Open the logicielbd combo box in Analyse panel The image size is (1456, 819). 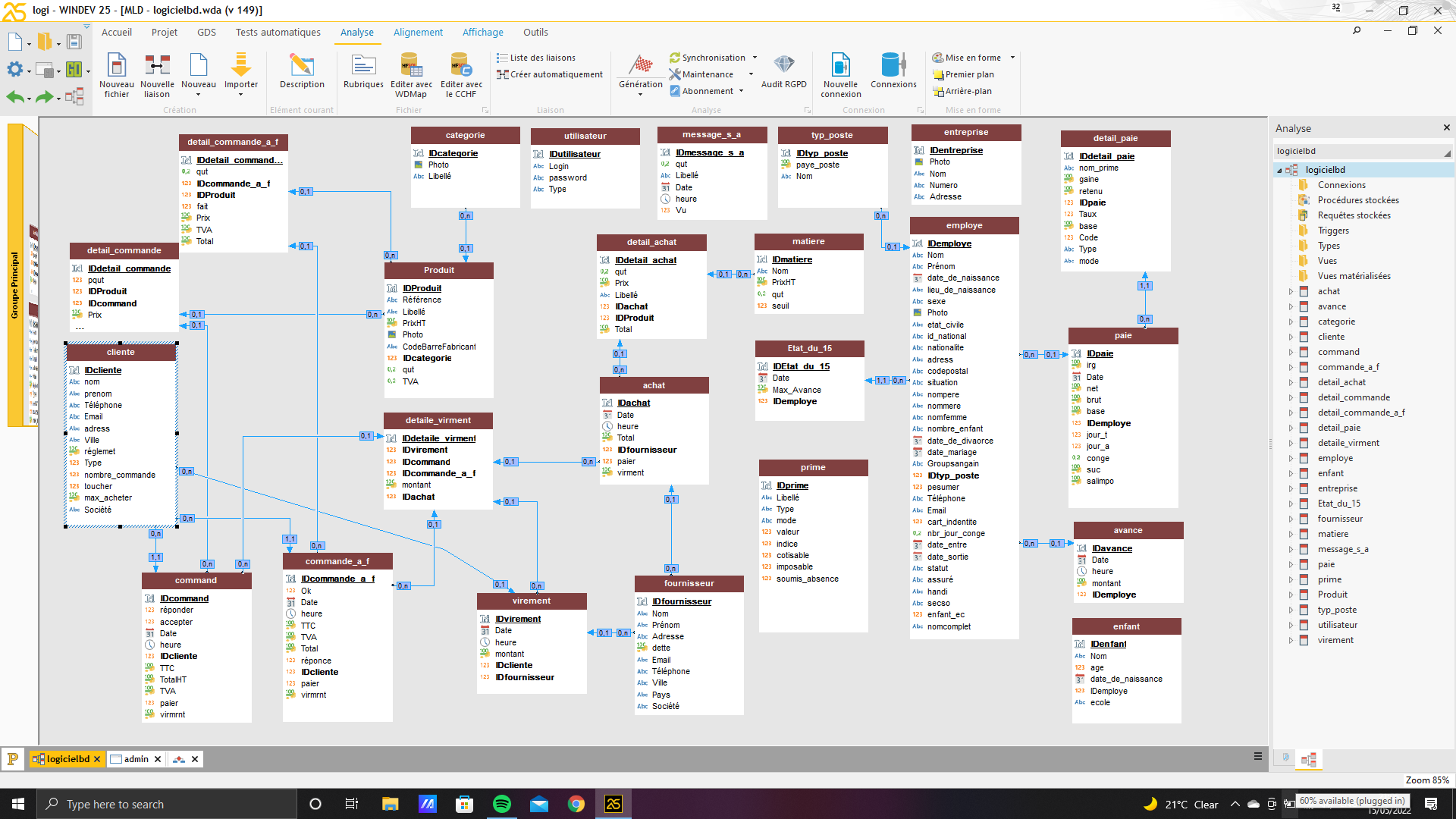point(1362,151)
